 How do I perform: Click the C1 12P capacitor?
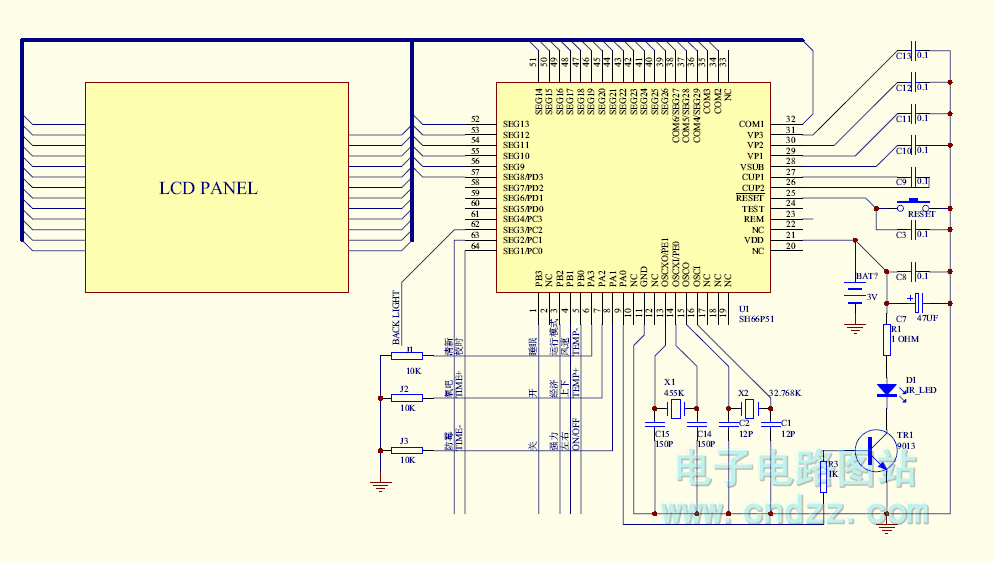pos(771,424)
